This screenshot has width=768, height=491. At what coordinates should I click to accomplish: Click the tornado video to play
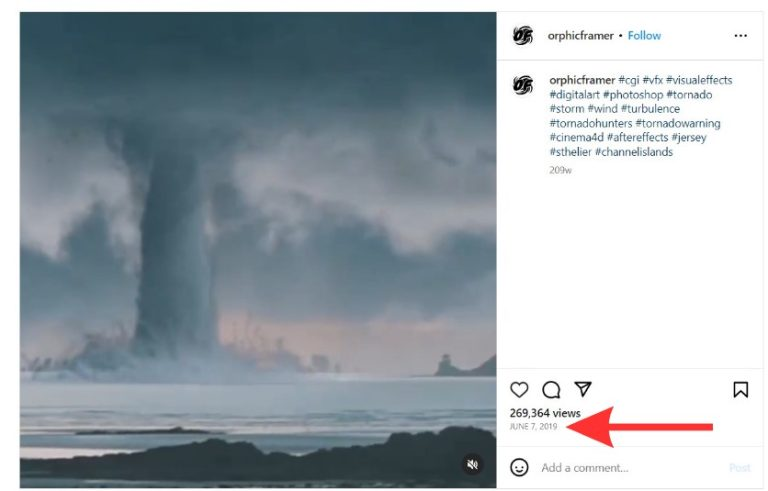(x=258, y=250)
